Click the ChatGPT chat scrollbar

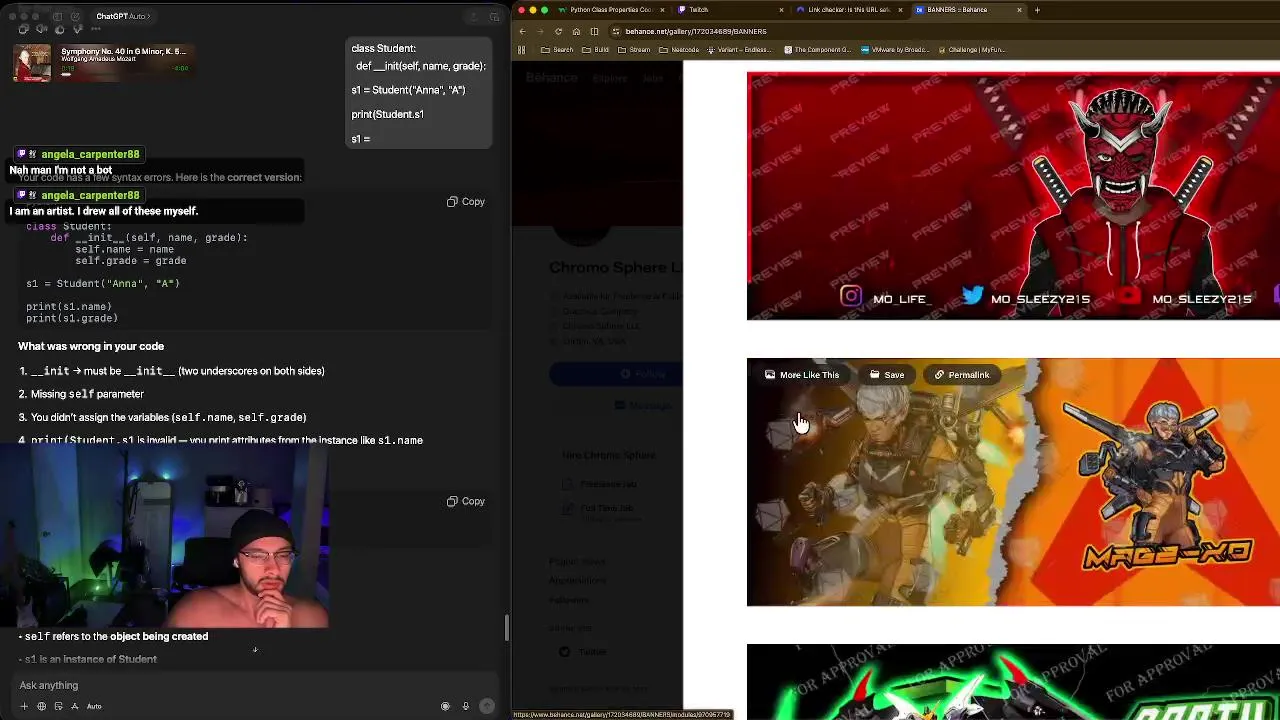pyautogui.click(x=506, y=628)
